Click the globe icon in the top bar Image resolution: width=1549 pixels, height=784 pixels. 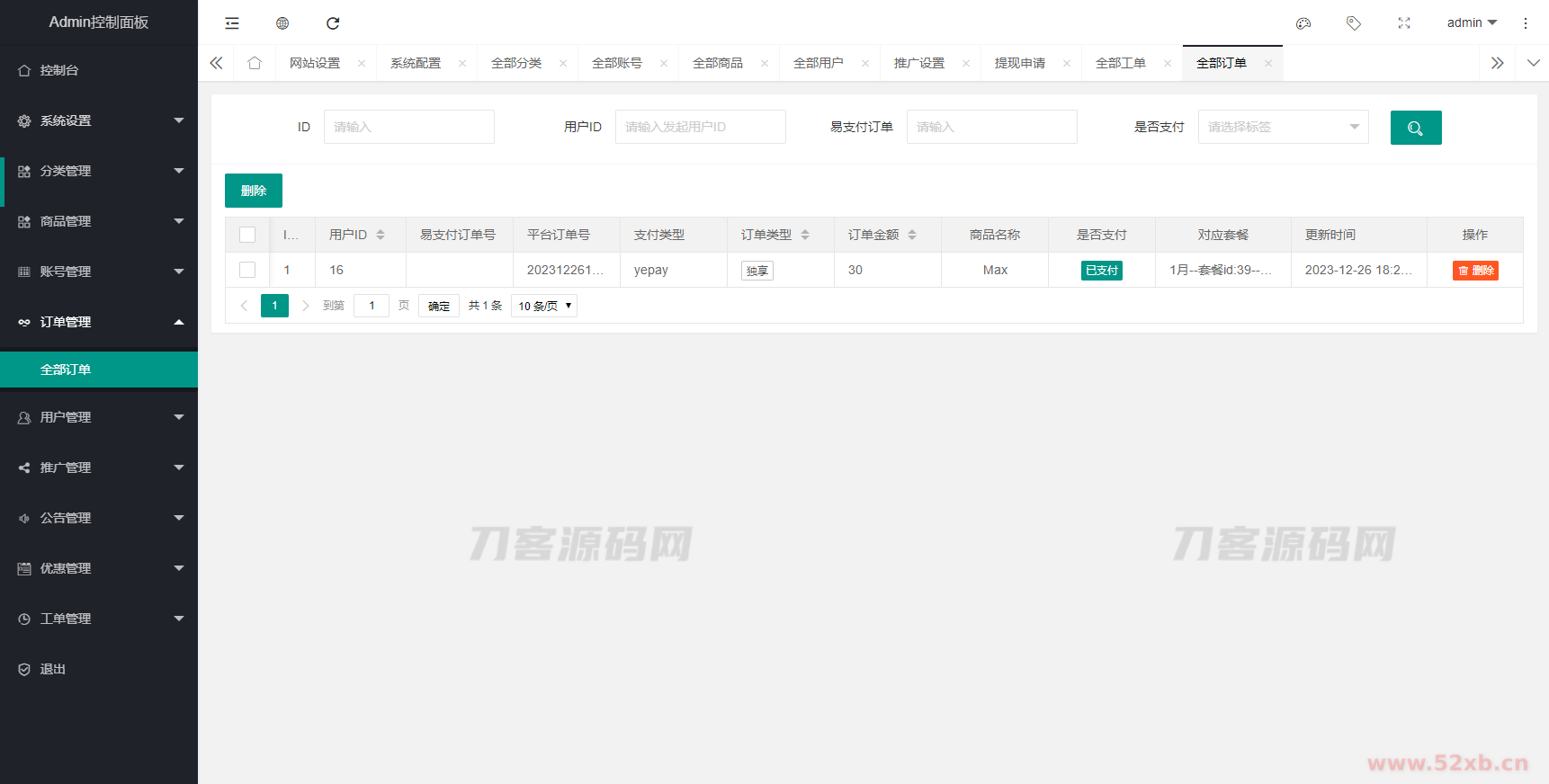click(282, 23)
